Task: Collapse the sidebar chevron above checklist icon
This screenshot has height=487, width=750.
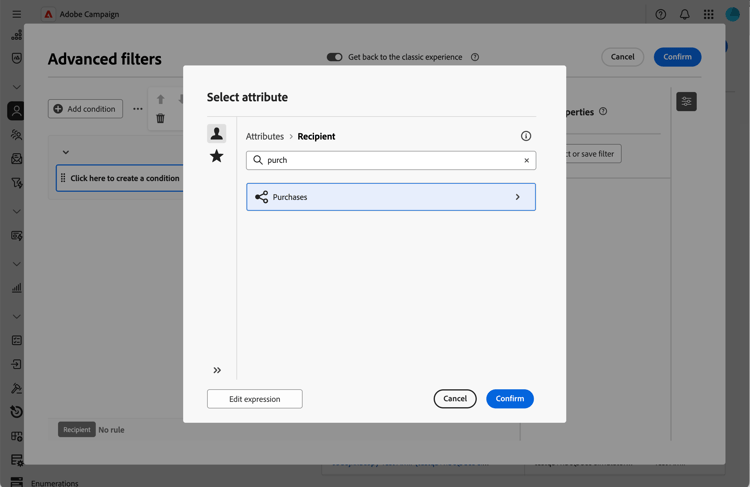Action: (17, 317)
